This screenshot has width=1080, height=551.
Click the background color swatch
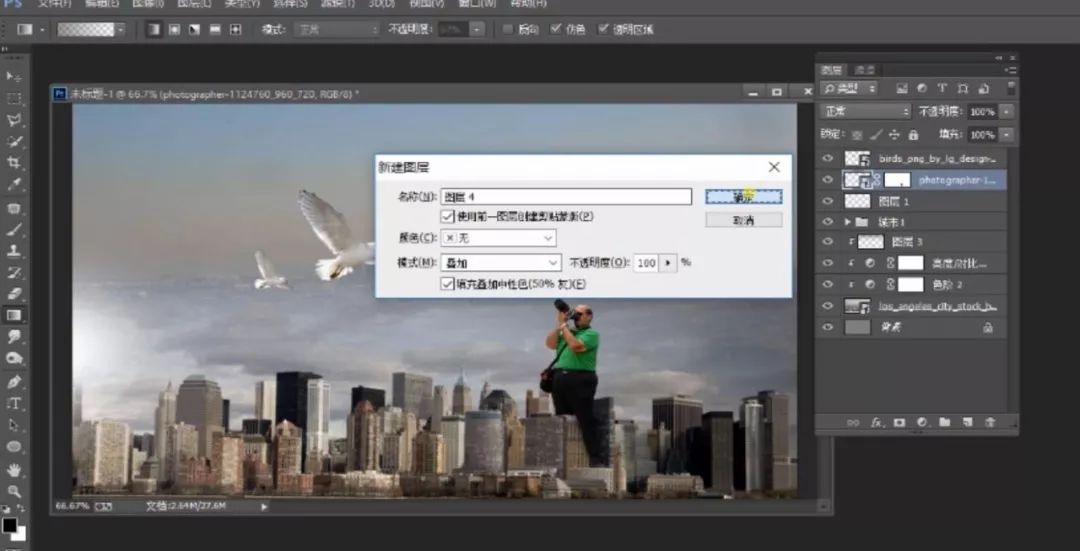tap(21, 534)
